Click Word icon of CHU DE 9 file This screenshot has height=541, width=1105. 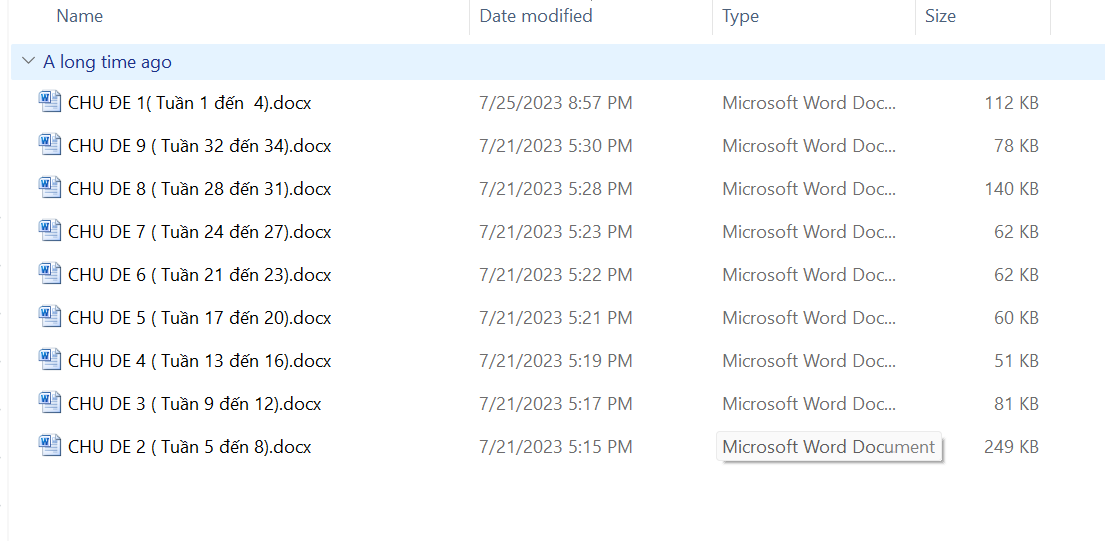50,144
